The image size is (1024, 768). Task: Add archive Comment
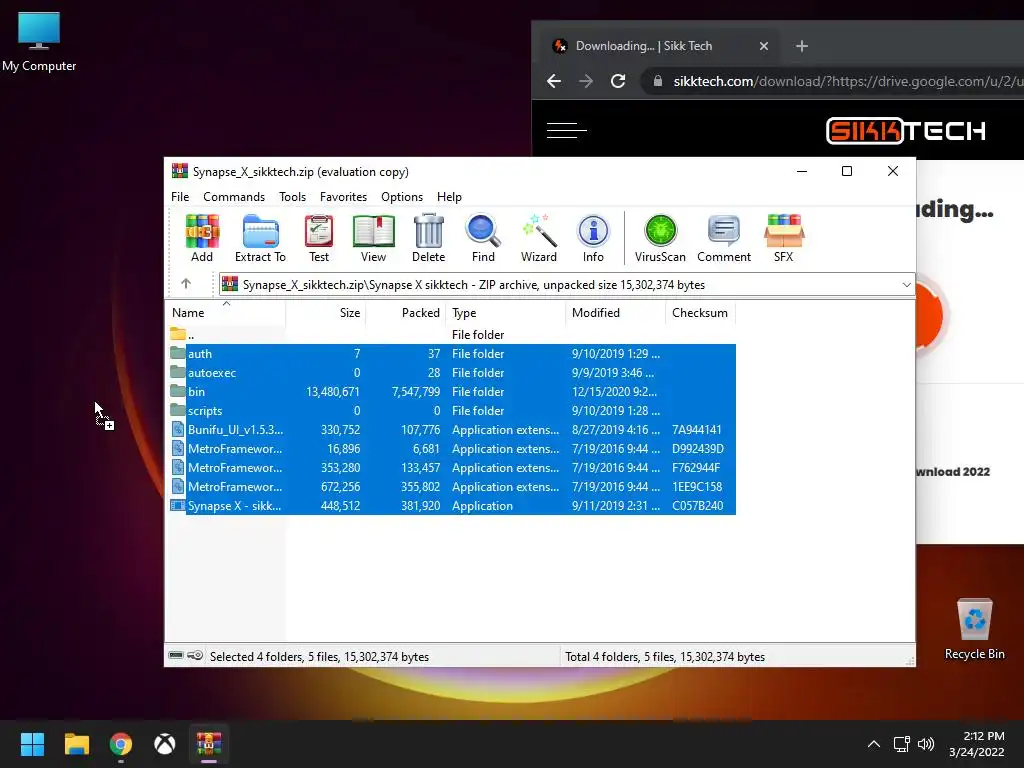(724, 238)
